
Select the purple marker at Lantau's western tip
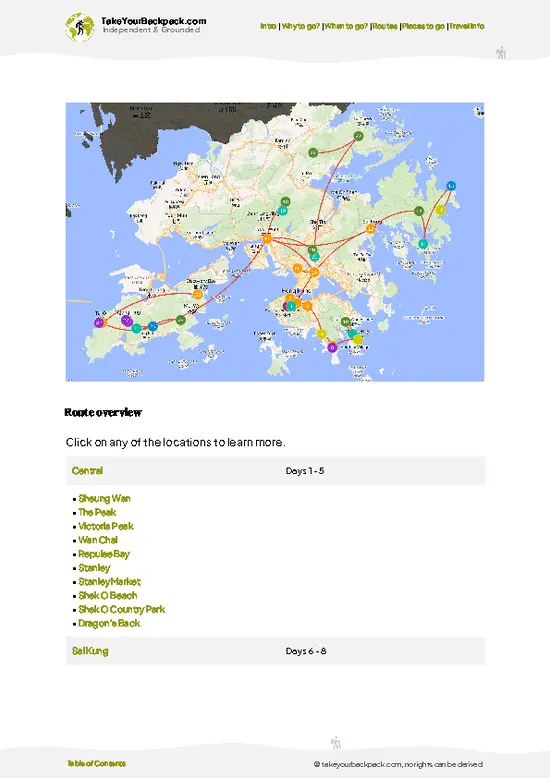click(99, 323)
